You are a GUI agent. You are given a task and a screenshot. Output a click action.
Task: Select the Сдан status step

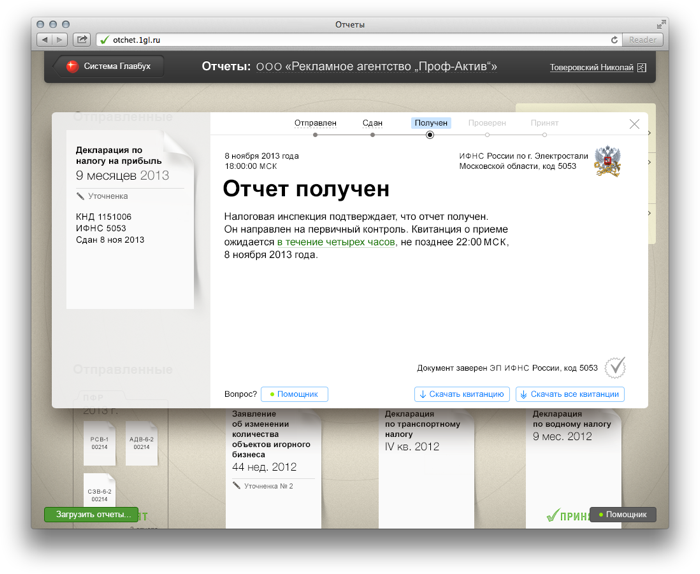pos(372,123)
